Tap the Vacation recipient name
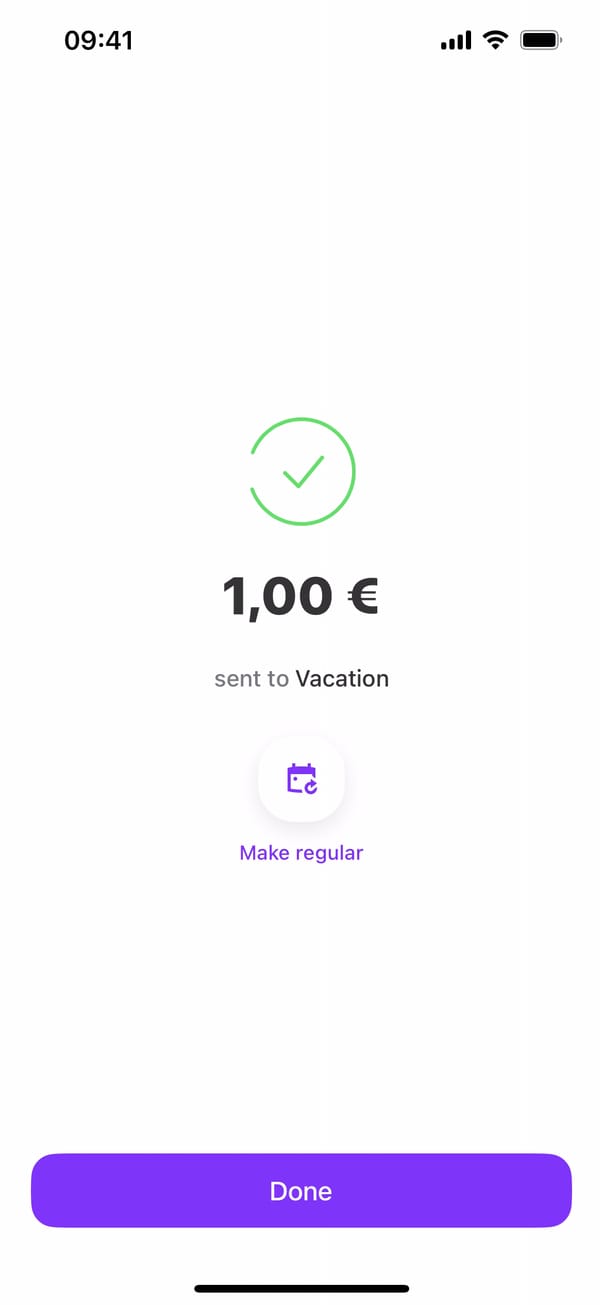 coord(342,679)
